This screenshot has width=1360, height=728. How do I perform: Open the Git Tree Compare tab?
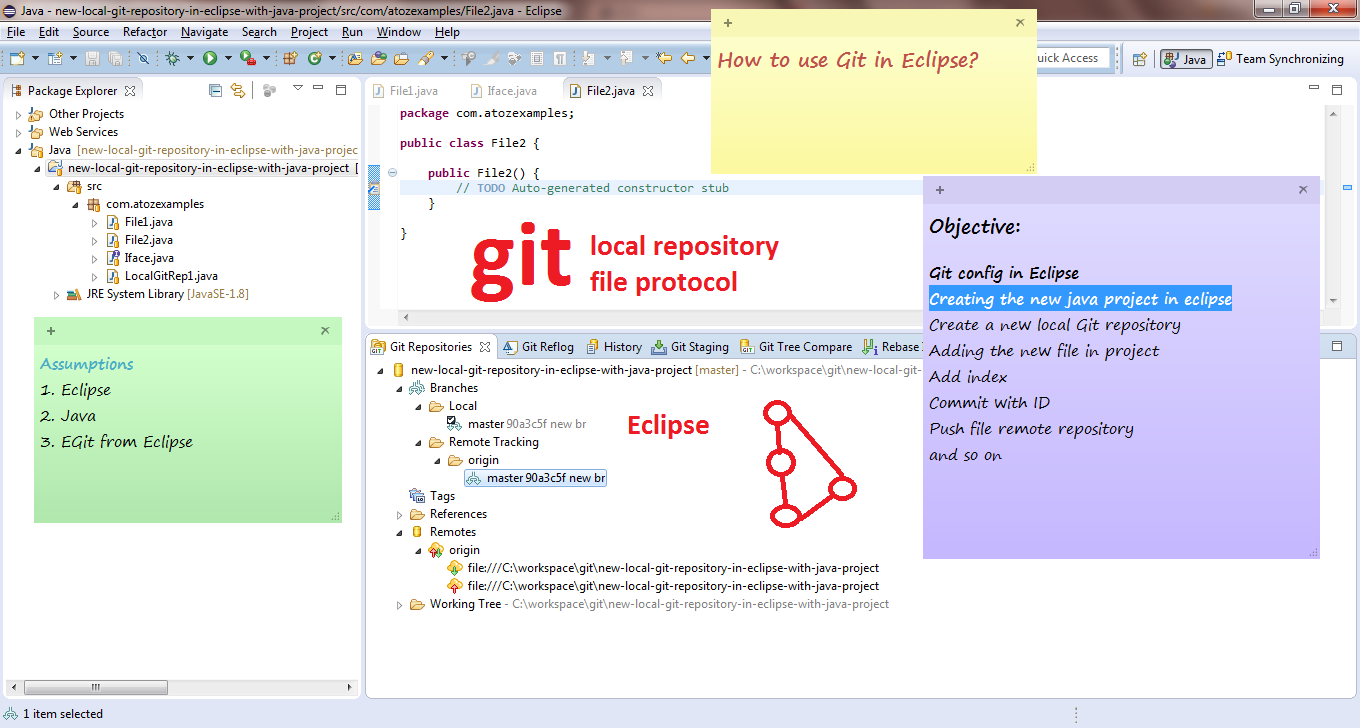pos(796,347)
